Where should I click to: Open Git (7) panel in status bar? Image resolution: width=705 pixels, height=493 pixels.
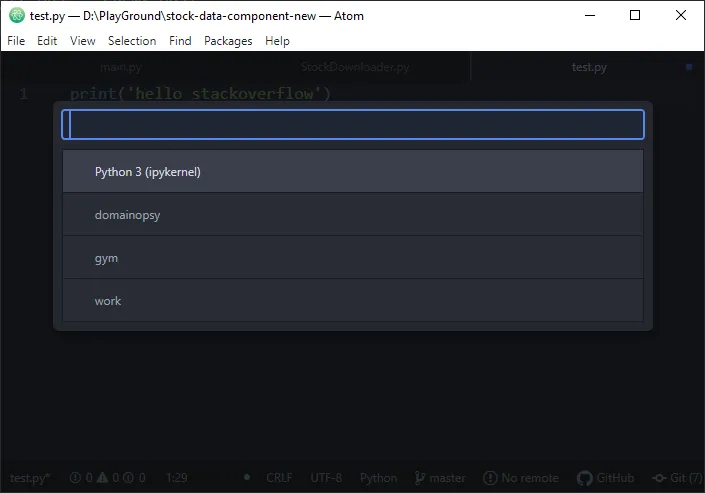click(678, 478)
